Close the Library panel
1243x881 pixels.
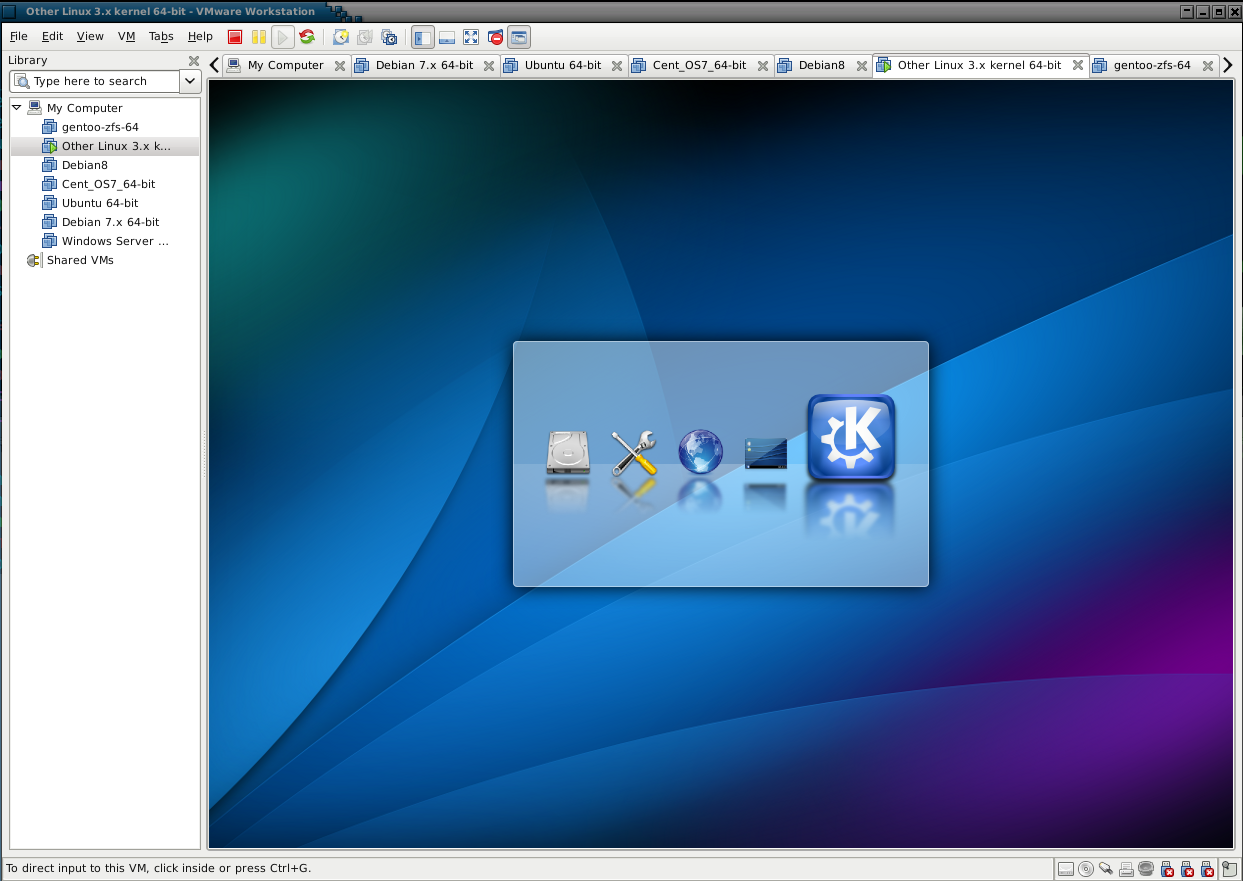point(194,61)
